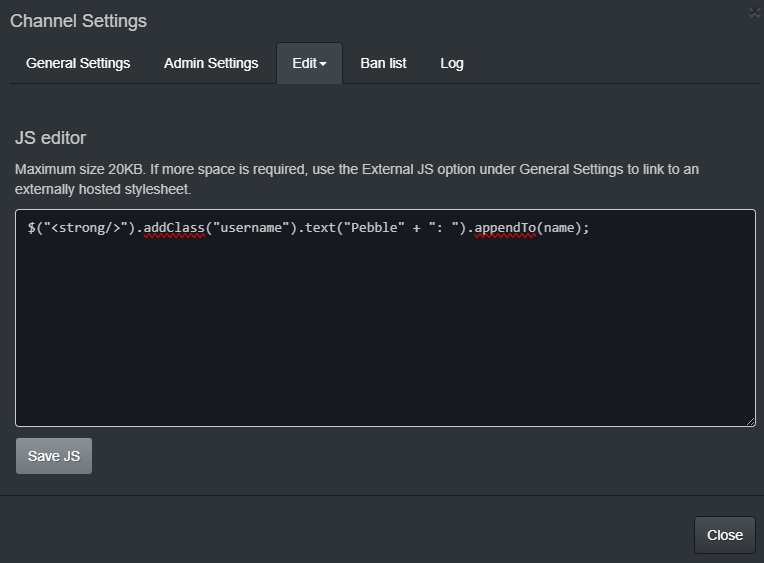Click the textarea resize handle corner
Image resolution: width=764 pixels, height=563 pixels.
tap(750, 421)
